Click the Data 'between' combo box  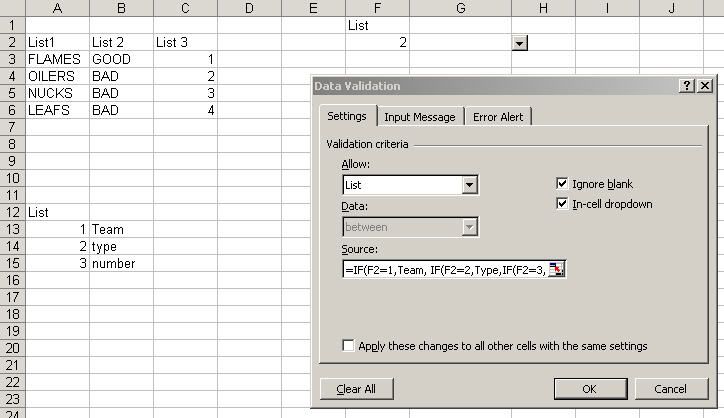point(410,227)
